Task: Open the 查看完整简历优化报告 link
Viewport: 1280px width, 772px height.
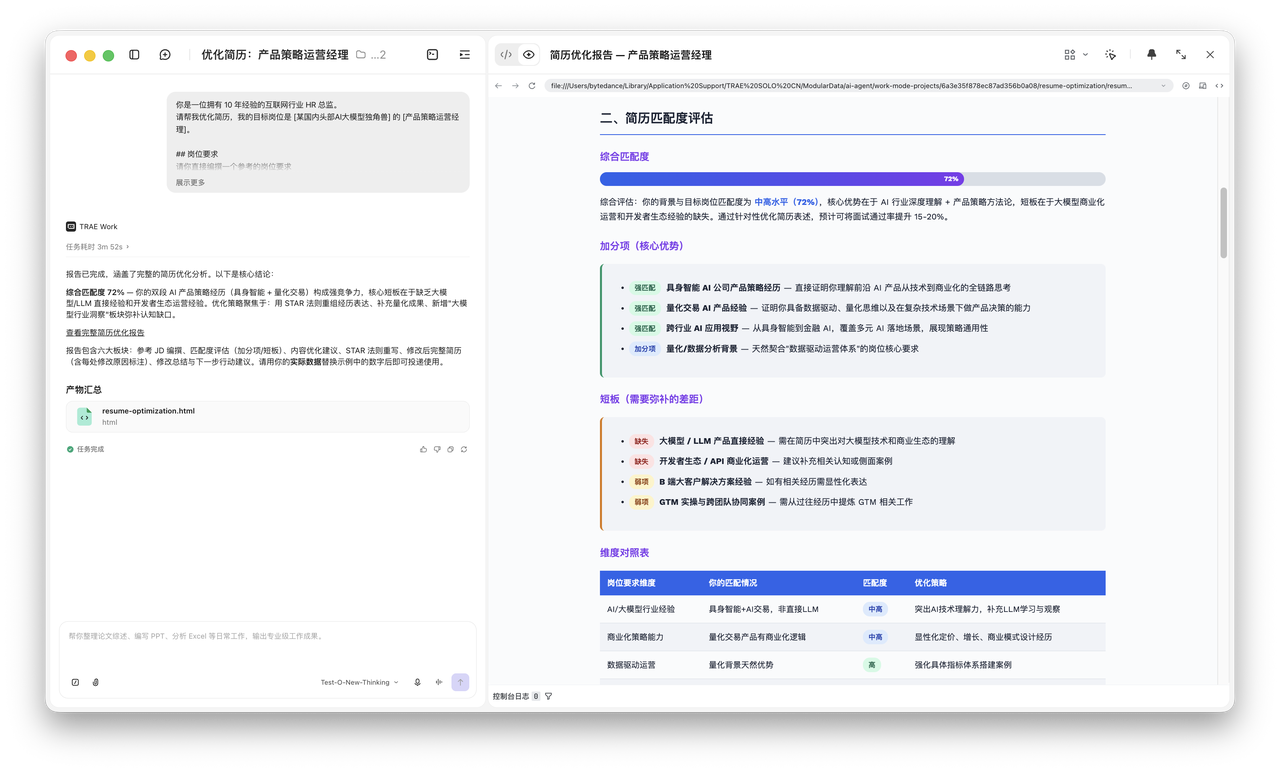Action: coord(105,333)
